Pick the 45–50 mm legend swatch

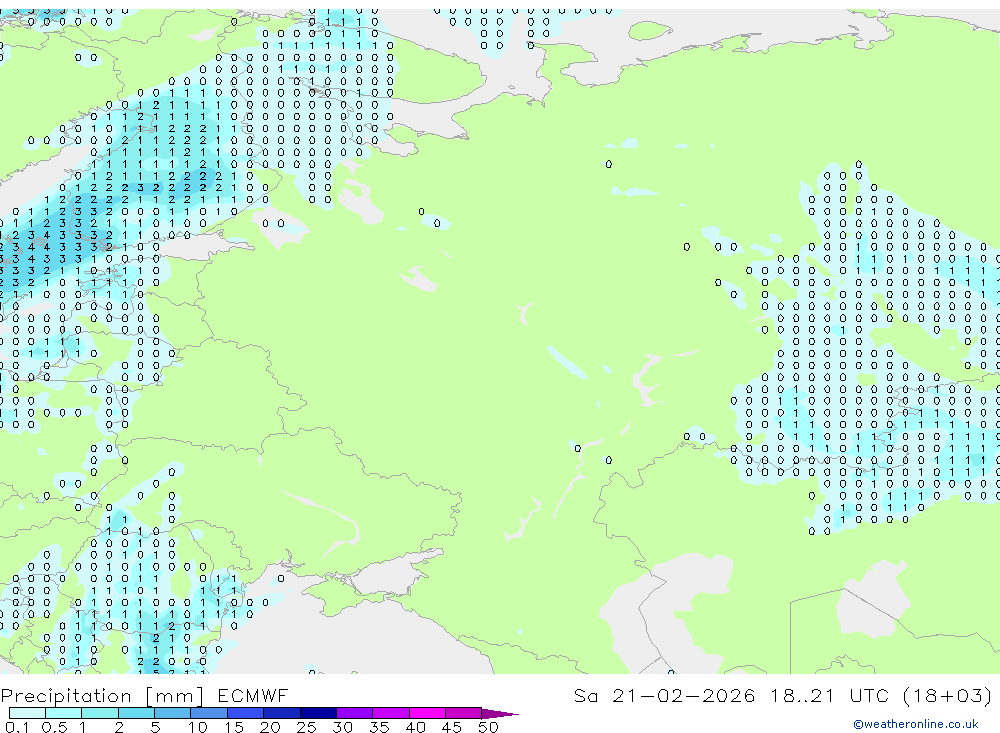(464, 713)
